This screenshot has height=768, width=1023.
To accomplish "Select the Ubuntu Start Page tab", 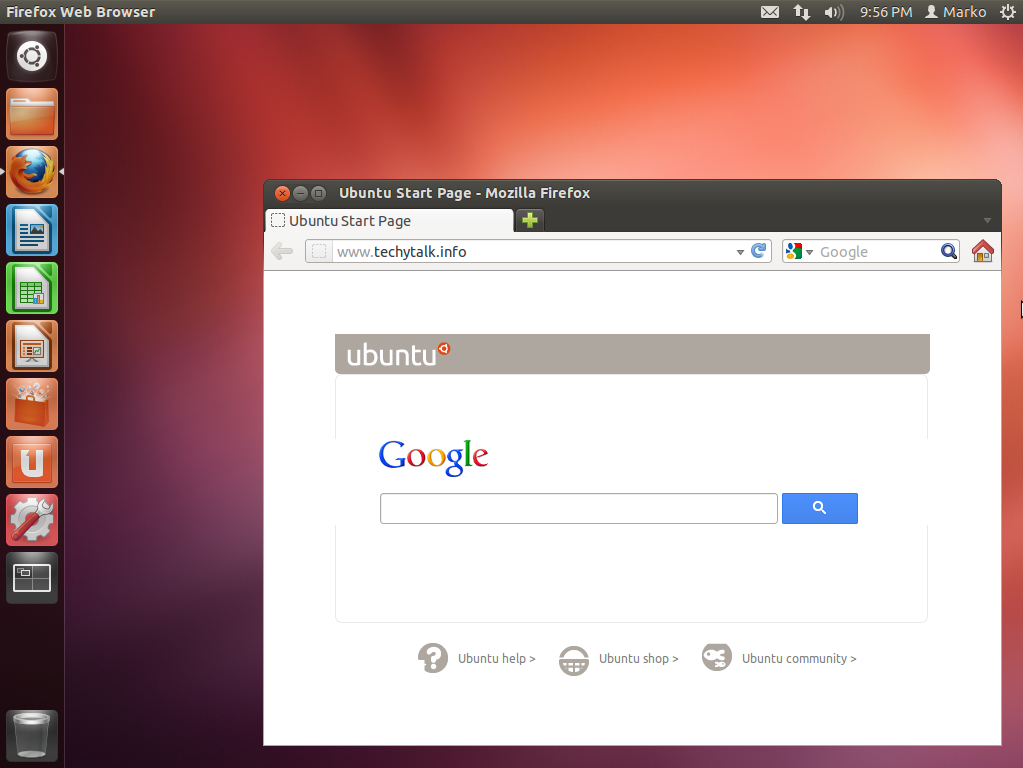I will click(x=390, y=221).
